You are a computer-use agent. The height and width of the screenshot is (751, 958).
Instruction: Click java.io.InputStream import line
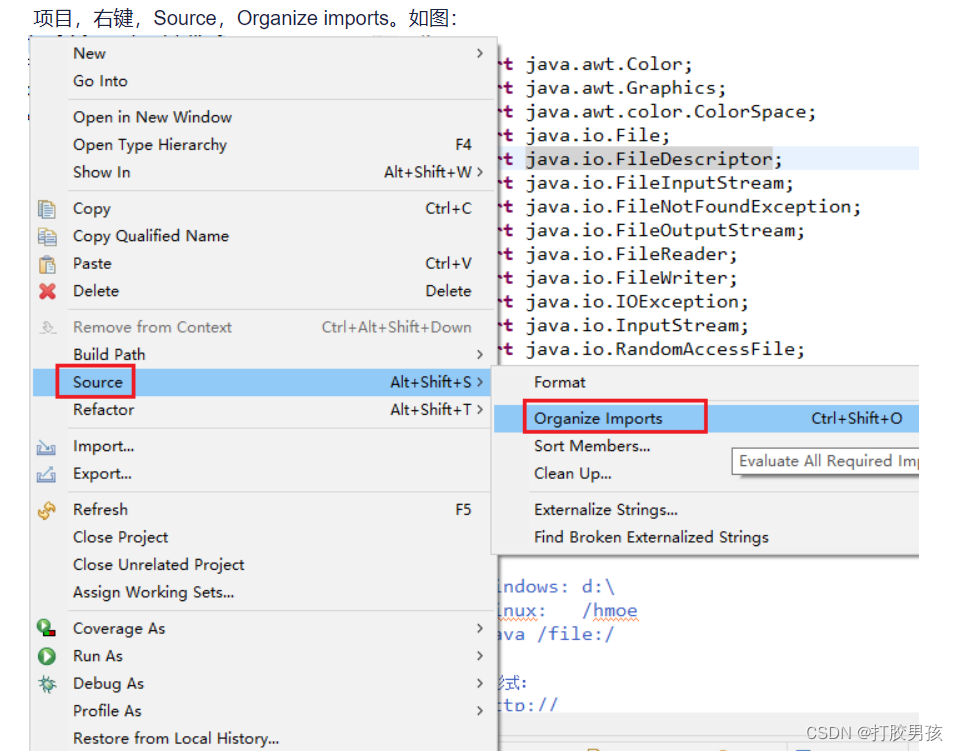(x=637, y=326)
